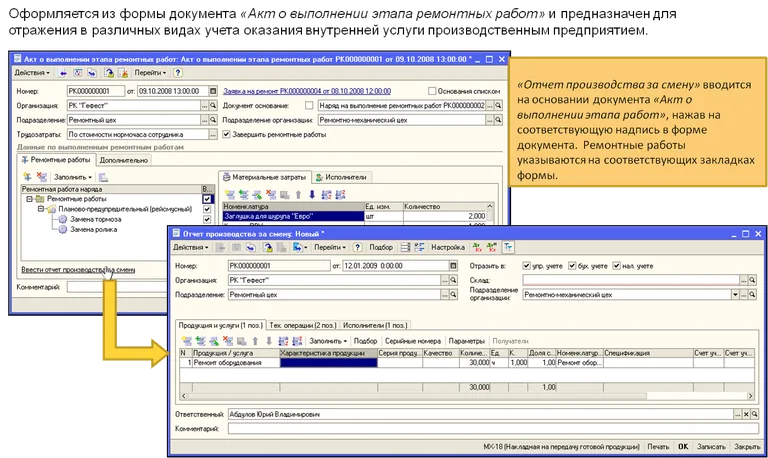768x458 pixels.
Task: Click first Дт/Кт icon in shift report toolbar
Action: pos(477,247)
